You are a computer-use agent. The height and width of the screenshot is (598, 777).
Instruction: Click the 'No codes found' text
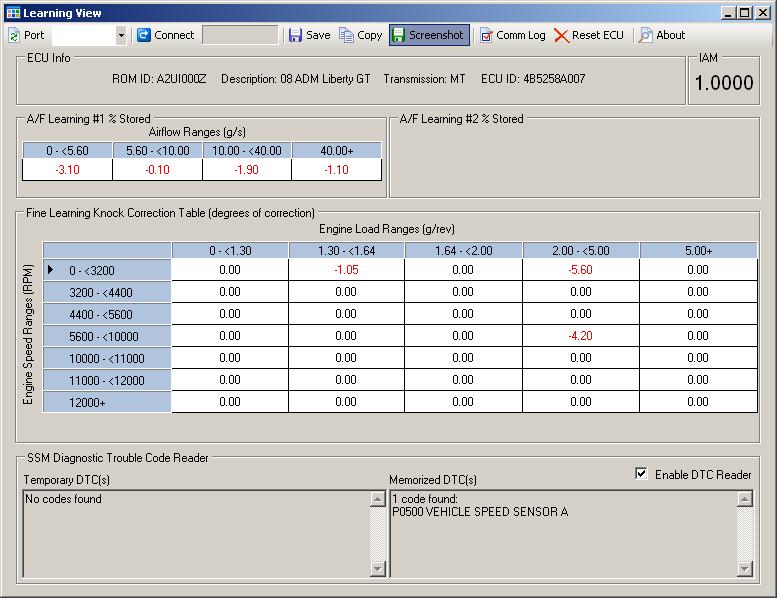tap(63, 499)
